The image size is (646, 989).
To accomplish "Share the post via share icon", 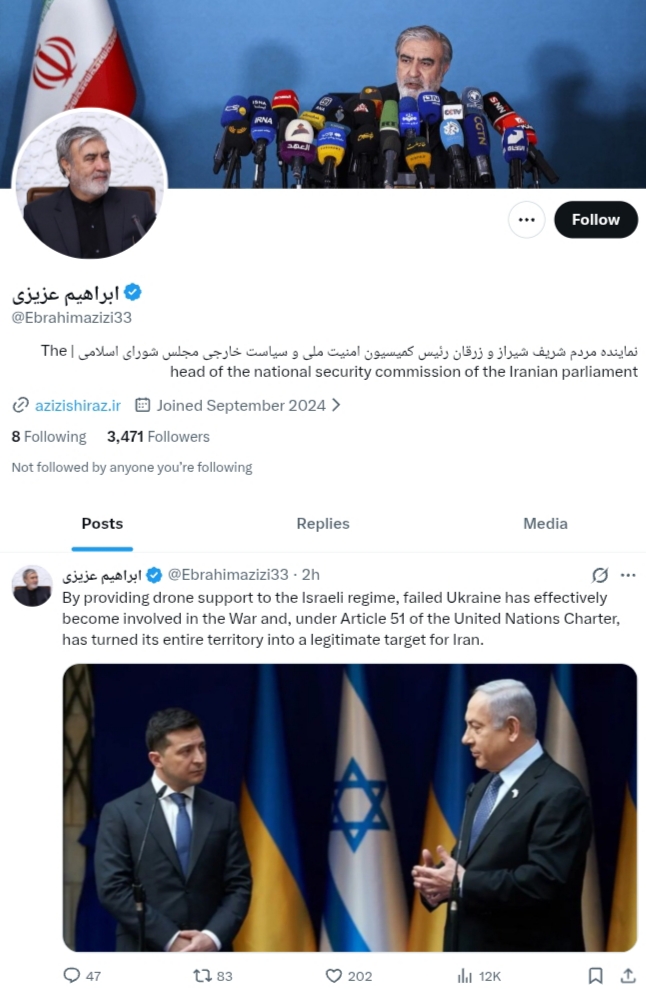I will [627, 975].
